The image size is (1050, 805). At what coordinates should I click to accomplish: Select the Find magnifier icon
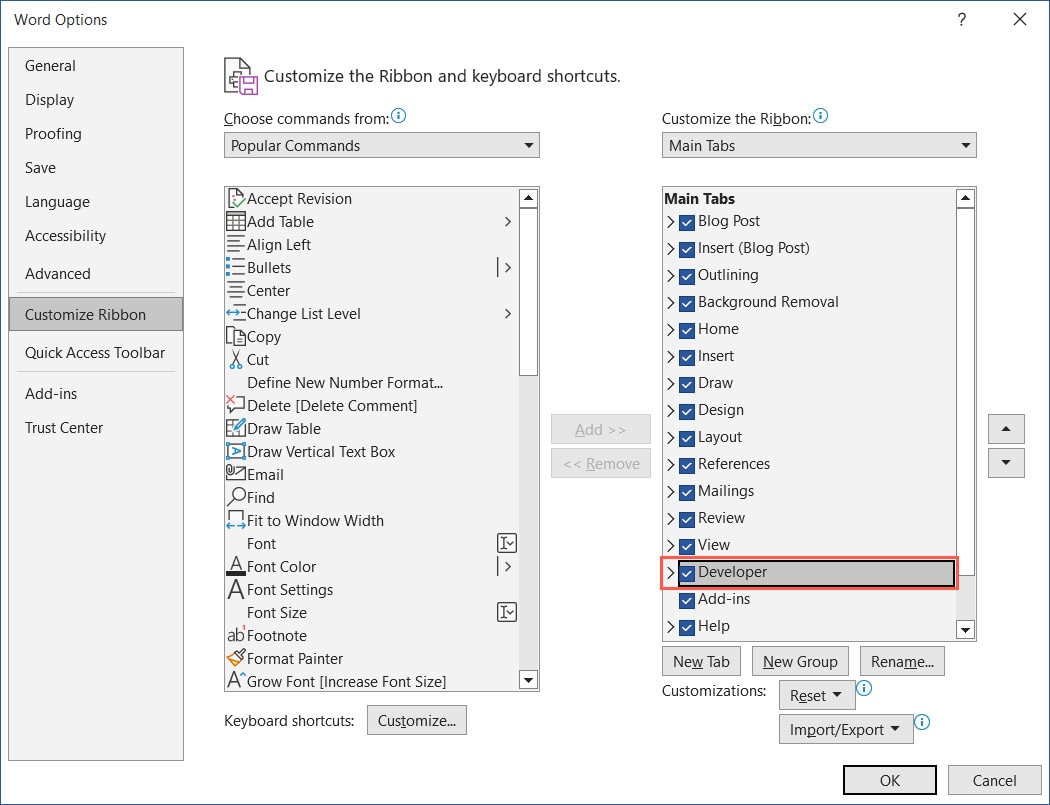[x=235, y=497]
